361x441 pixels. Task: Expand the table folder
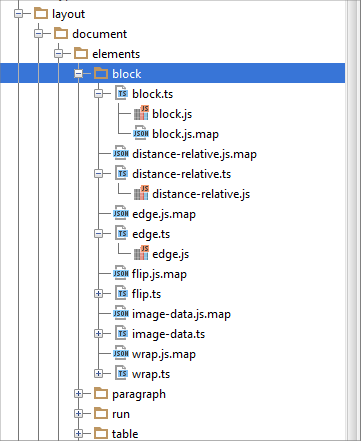[x=78, y=434]
